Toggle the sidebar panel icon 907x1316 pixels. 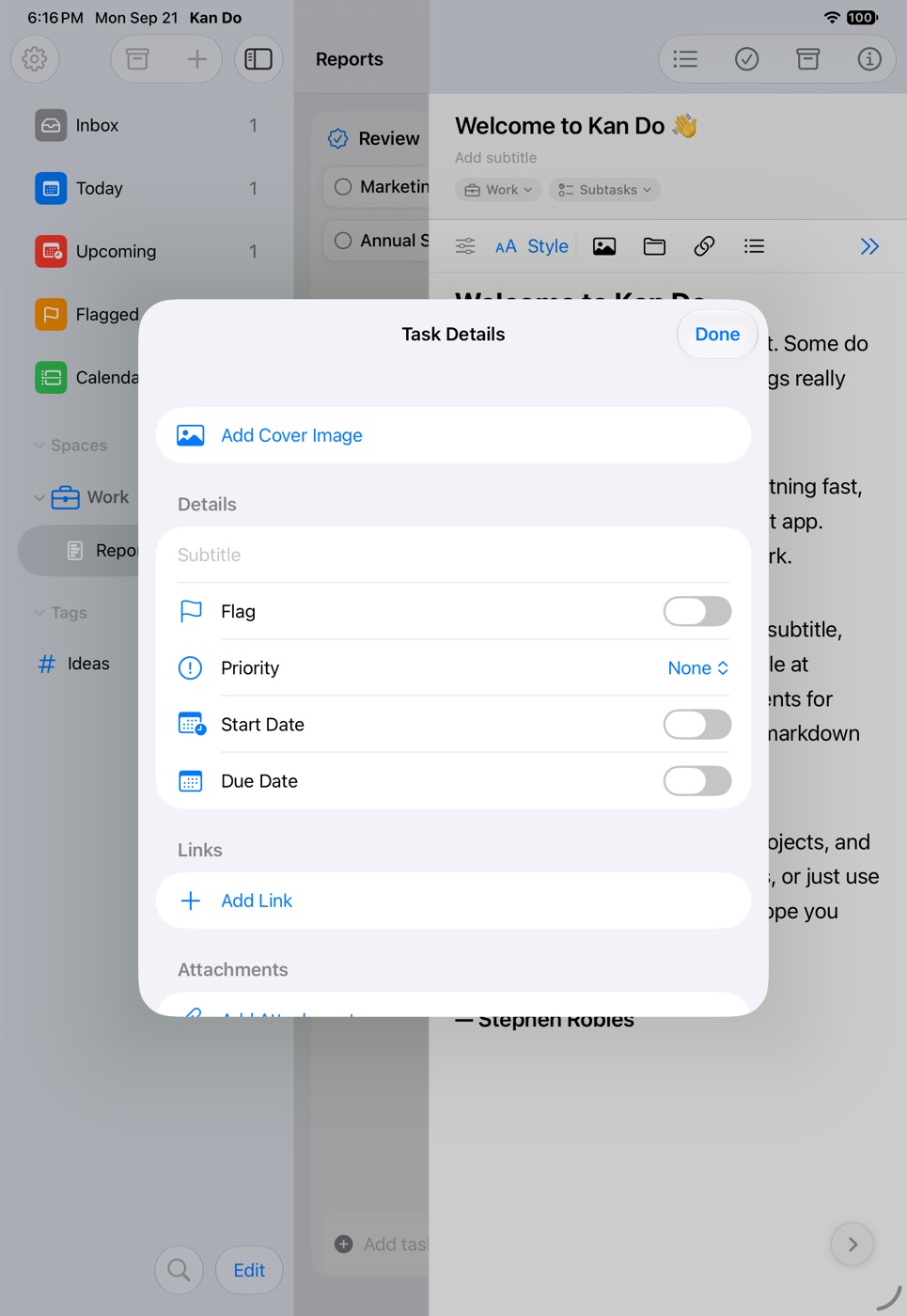[258, 59]
